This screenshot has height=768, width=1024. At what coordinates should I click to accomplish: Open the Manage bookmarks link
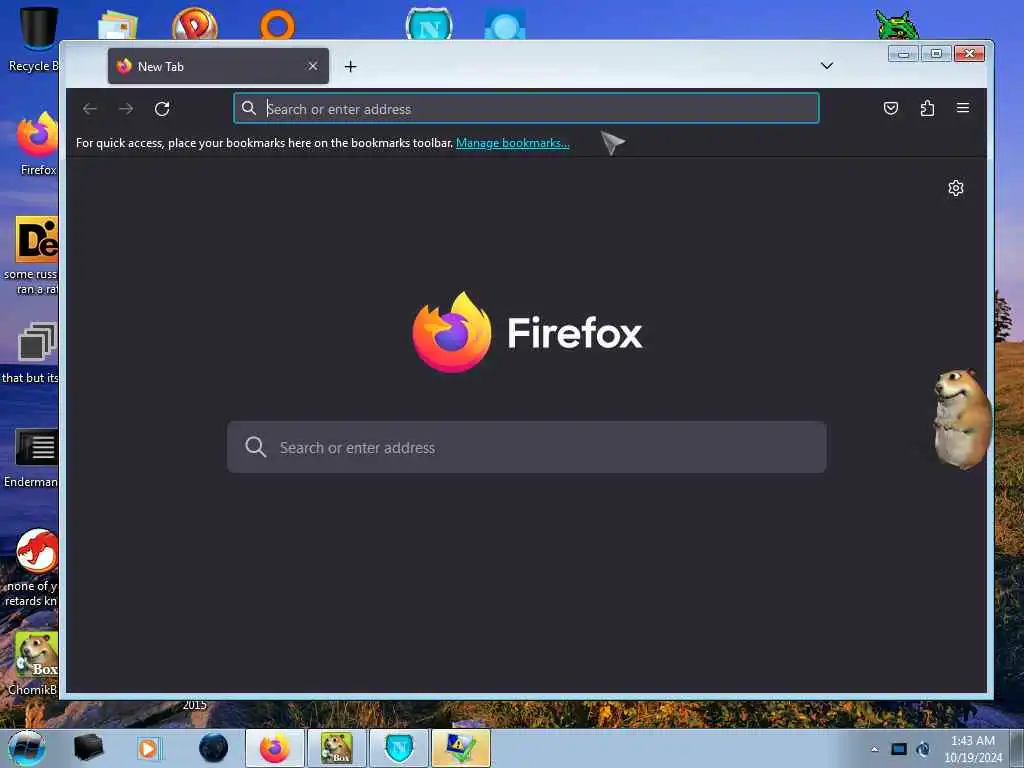coord(513,143)
